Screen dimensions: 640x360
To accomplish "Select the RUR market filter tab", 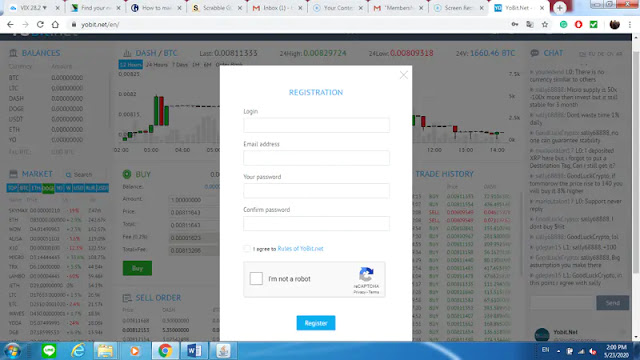I will [x=90, y=188].
